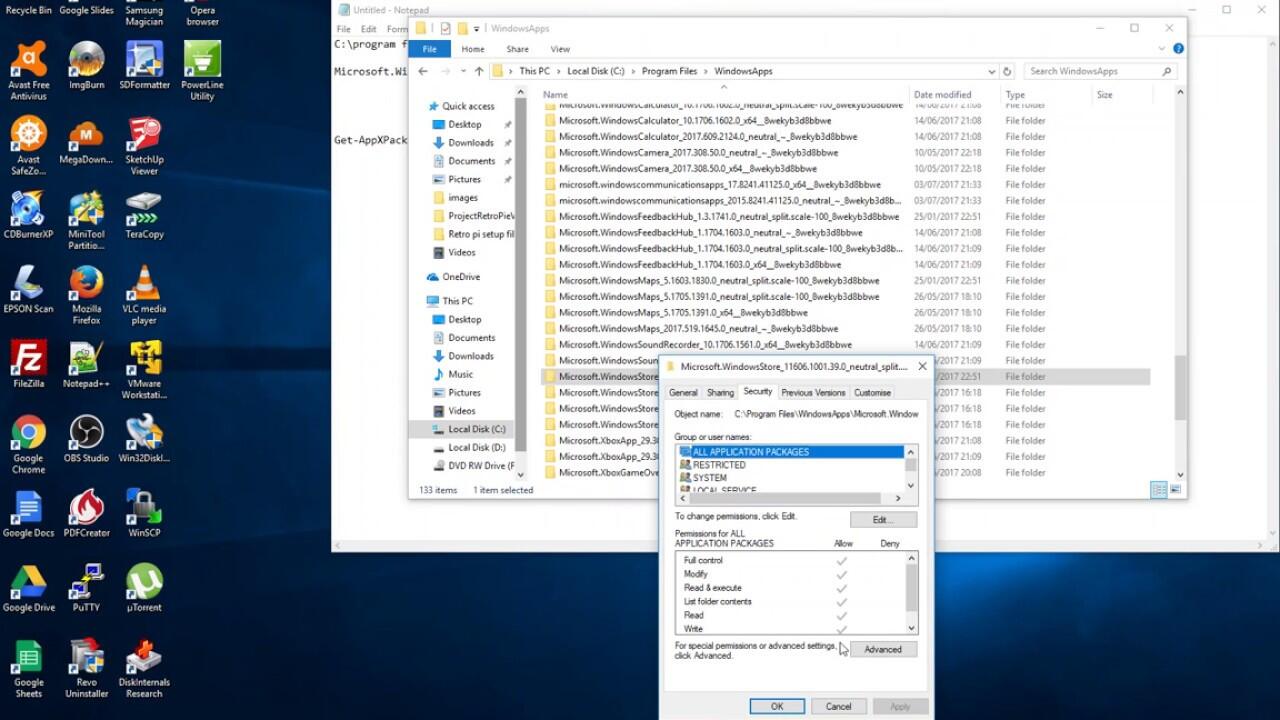Sort files by Name column header
Image resolution: width=1280 pixels, height=720 pixels.
[x=724, y=95]
